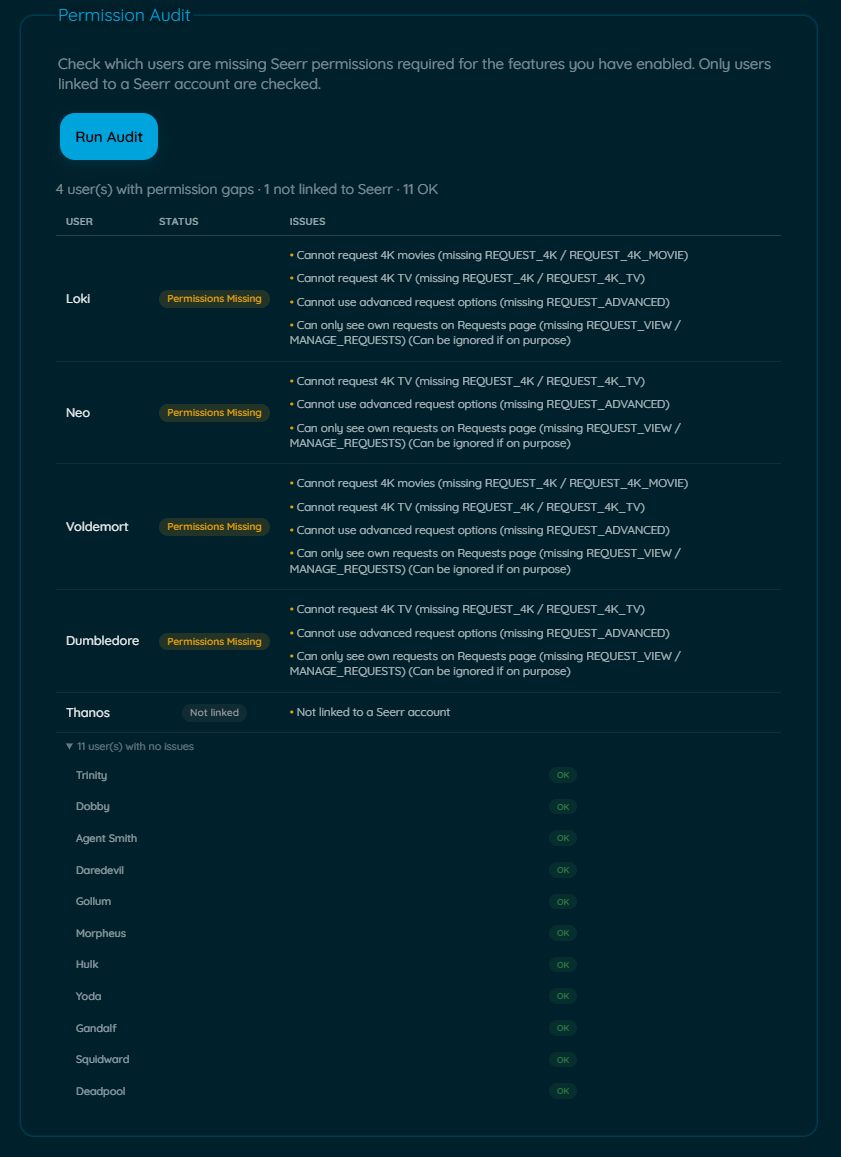Click Voldemort's Cannot request 4K TV issue

(467, 507)
